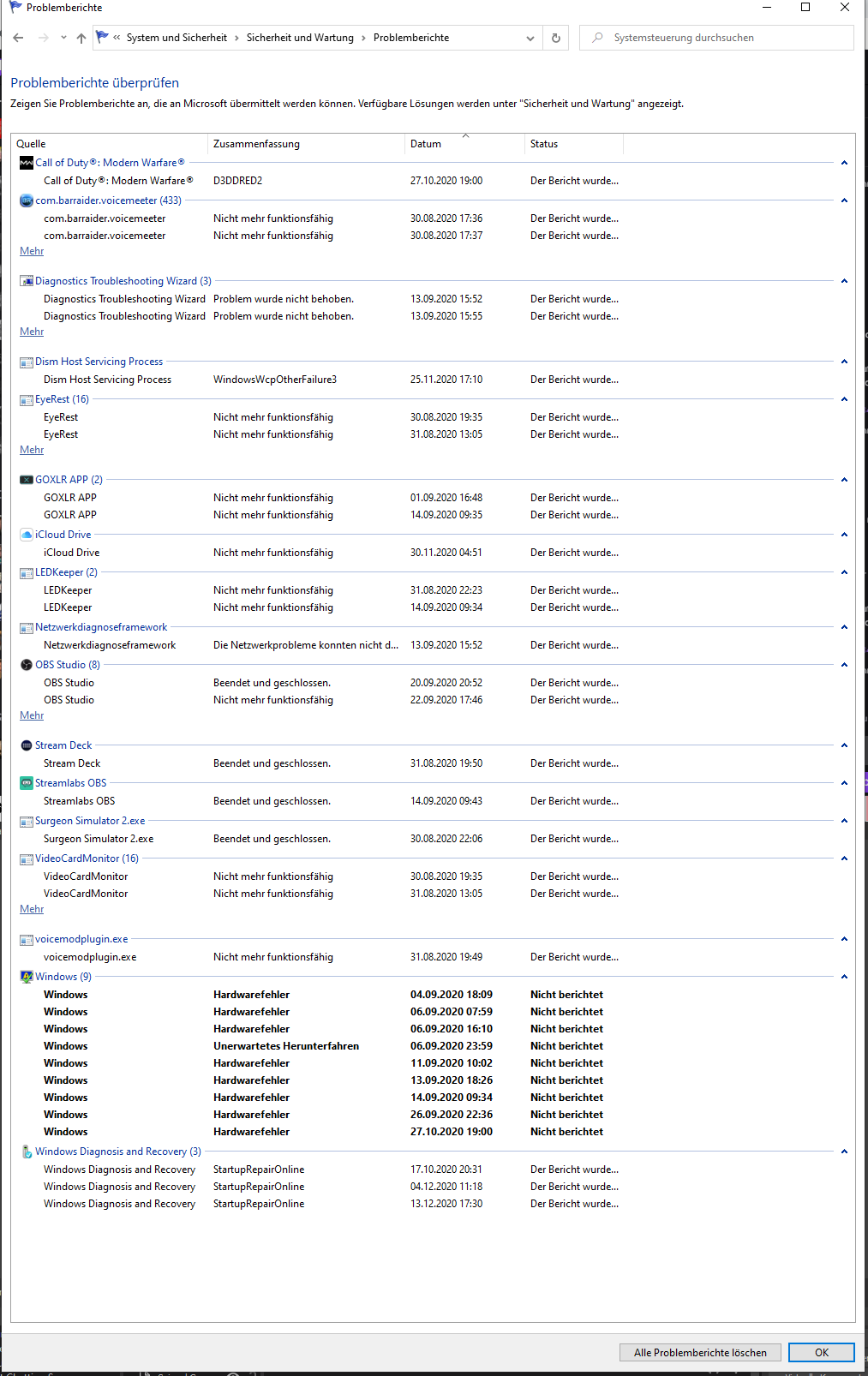Collapse the Windows (9) group
The image size is (868, 1376).
coord(844,977)
